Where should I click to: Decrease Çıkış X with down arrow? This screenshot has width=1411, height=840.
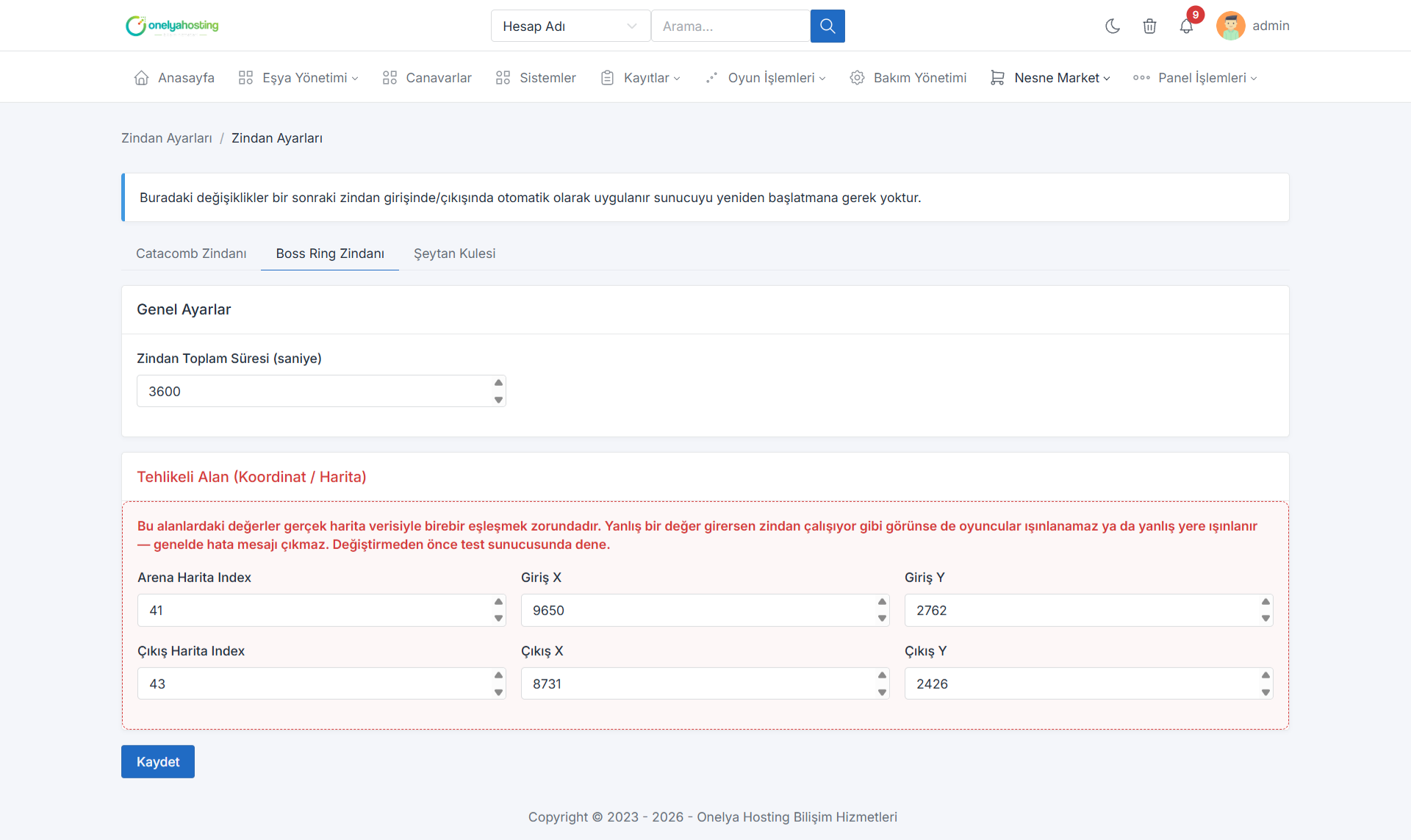click(x=882, y=692)
